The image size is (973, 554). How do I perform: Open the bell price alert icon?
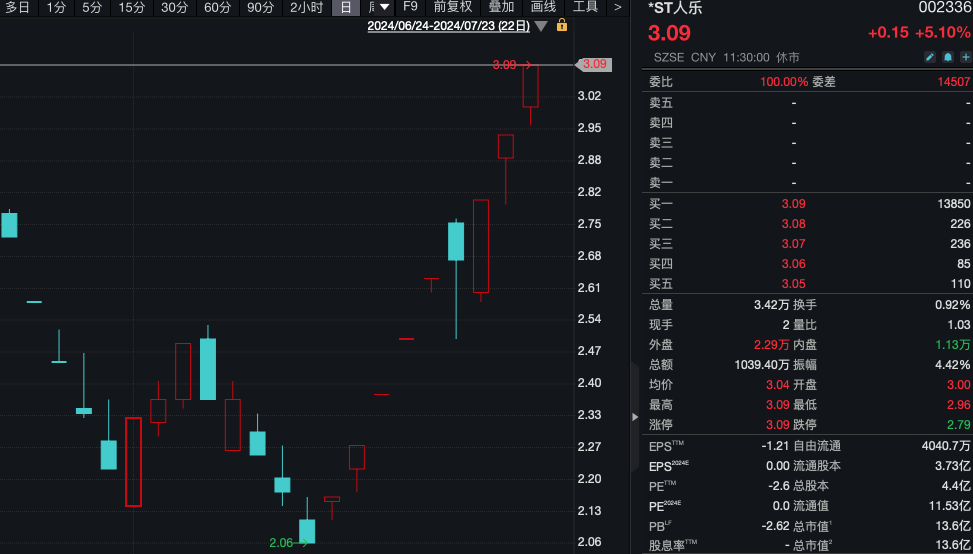[x=948, y=58]
